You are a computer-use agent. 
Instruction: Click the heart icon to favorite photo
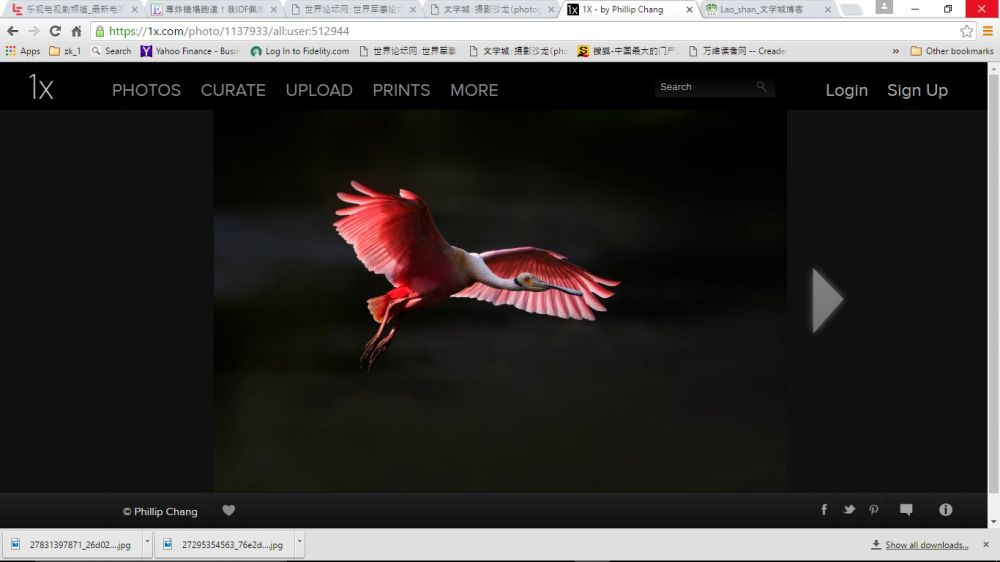tap(228, 510)
